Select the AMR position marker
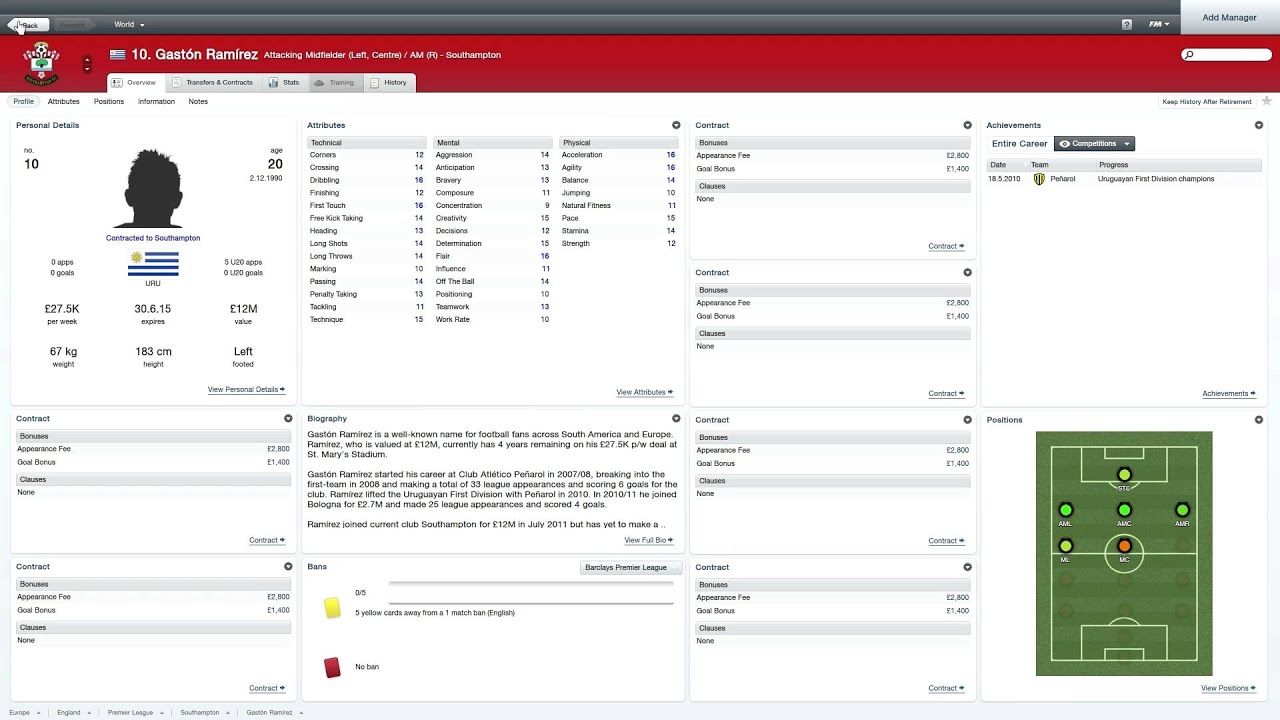Image resolution: width=1280 pixels, height=720 pixels. pos(1182,510)
